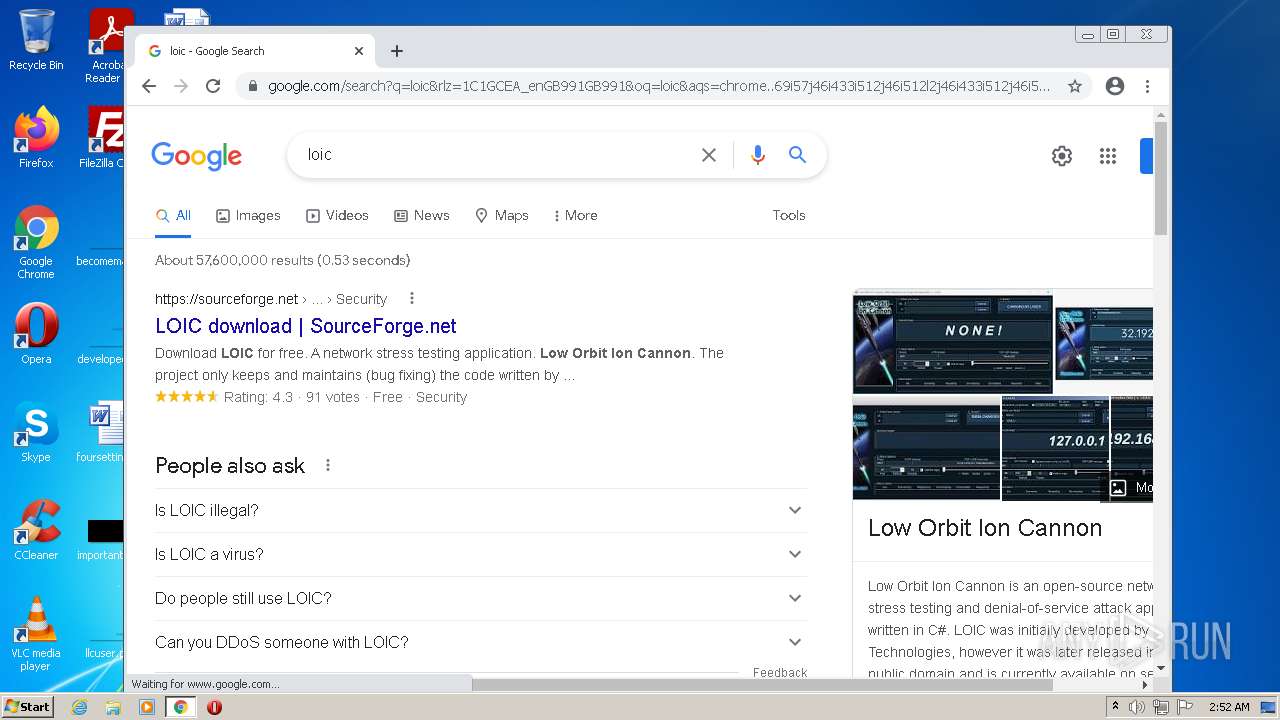This screenshot has width=1280, height=720.
Task: Open the FileZilla desktop shortcut
Action: tap(102, 138)
